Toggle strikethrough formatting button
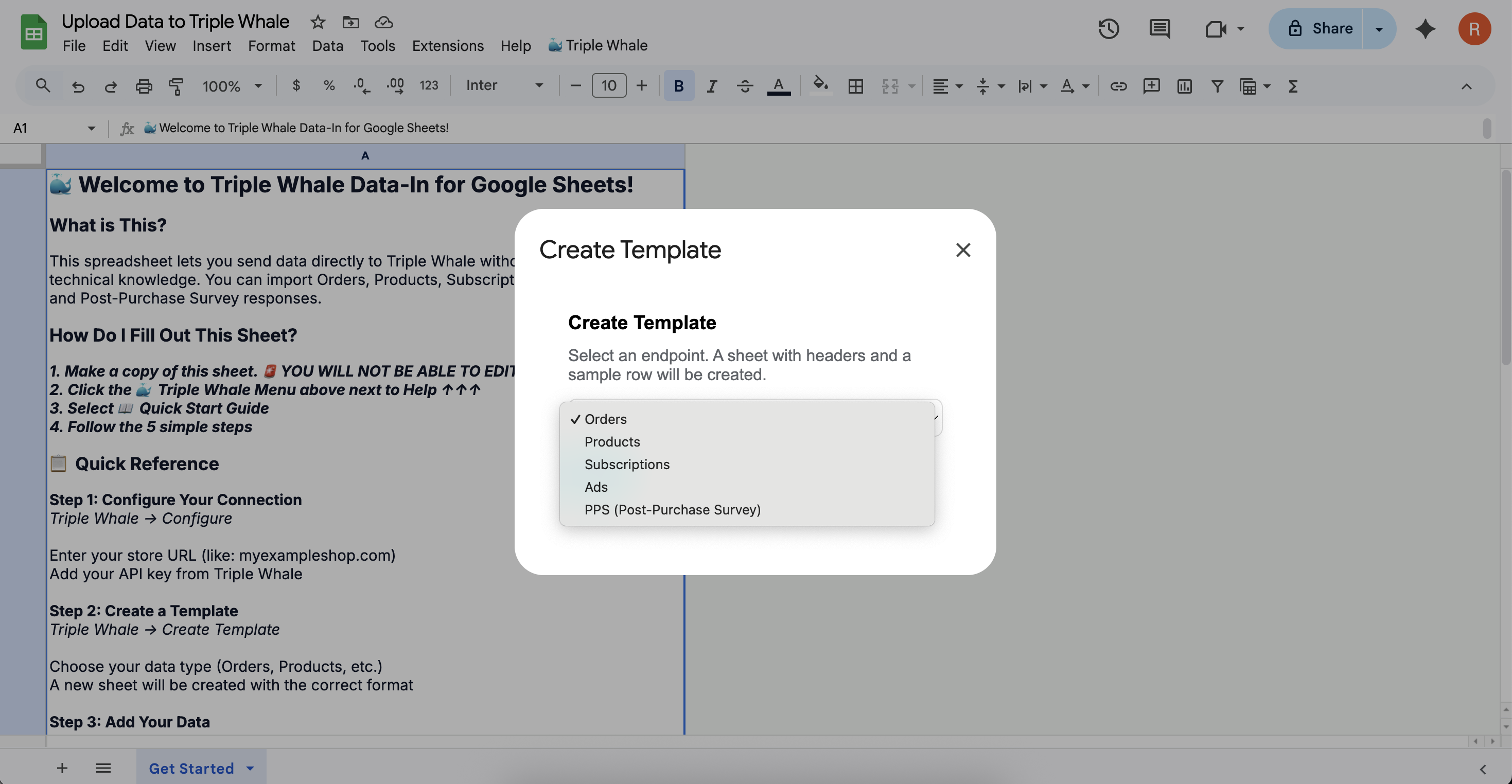 [745, 86]
